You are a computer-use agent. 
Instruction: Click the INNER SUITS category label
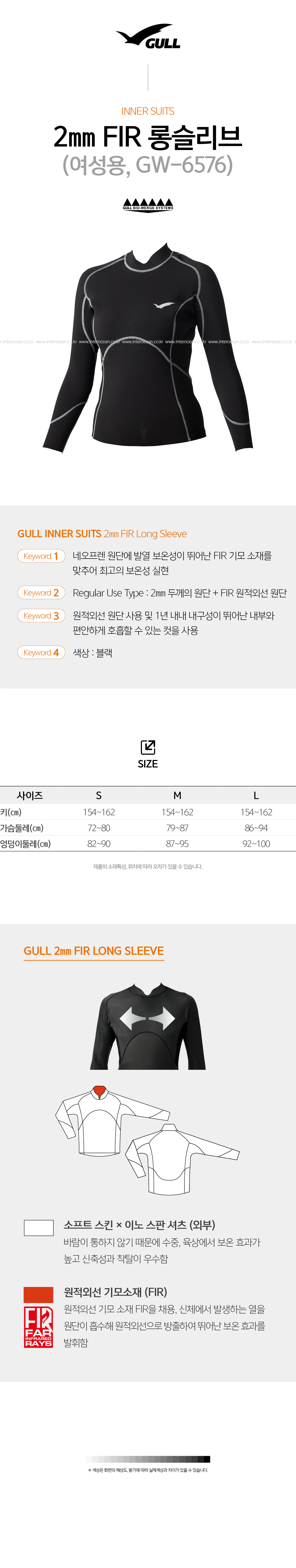pyautogui.click(x=148, y=111)
